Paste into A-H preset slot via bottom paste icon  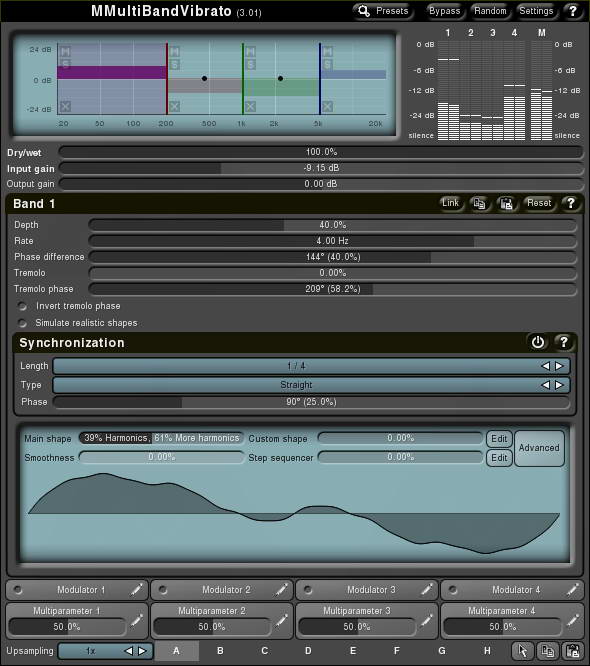pos(572,651)
